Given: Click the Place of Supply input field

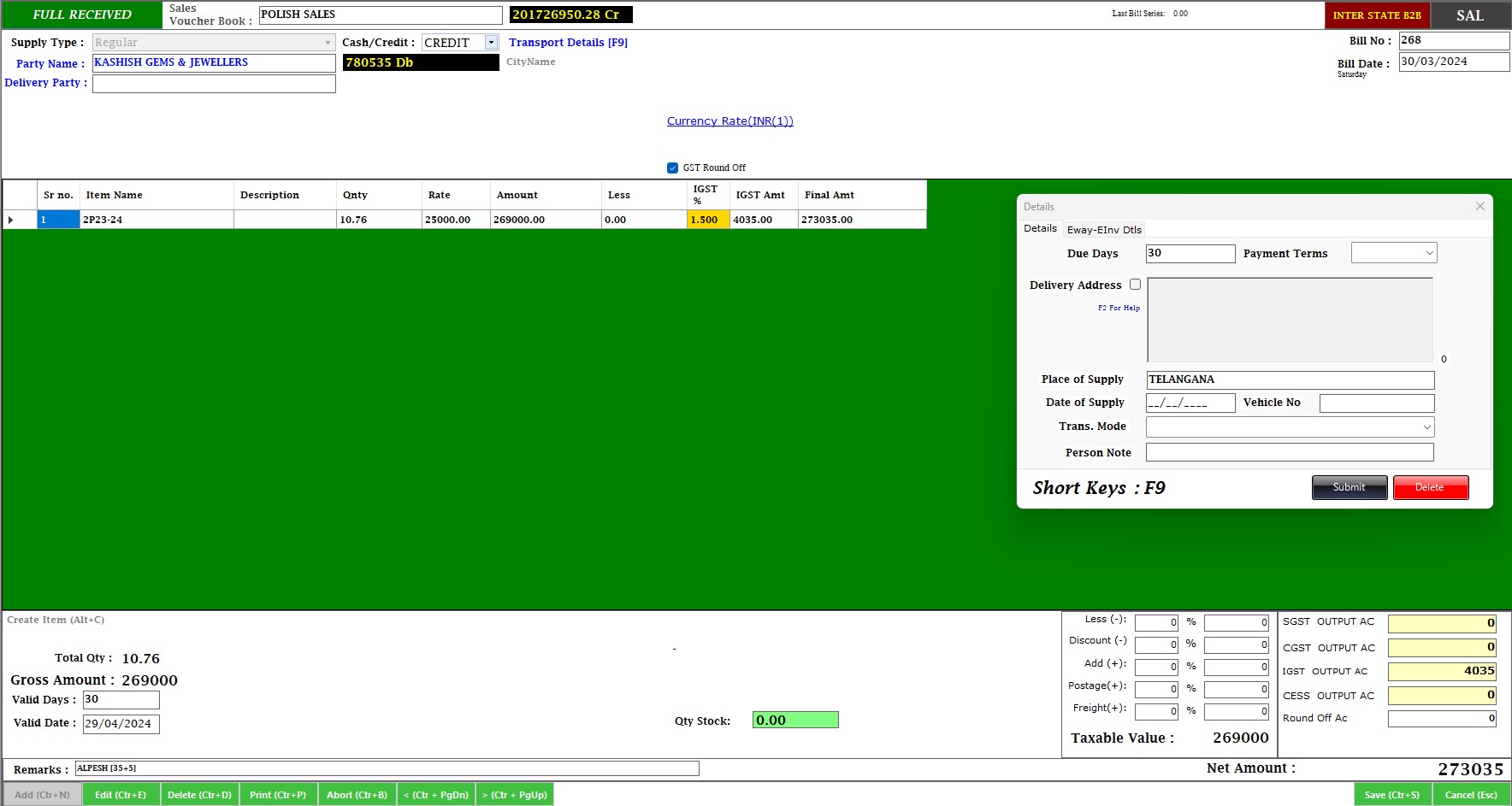Looking at the screenshot, I should click(x=1289, y=379).
